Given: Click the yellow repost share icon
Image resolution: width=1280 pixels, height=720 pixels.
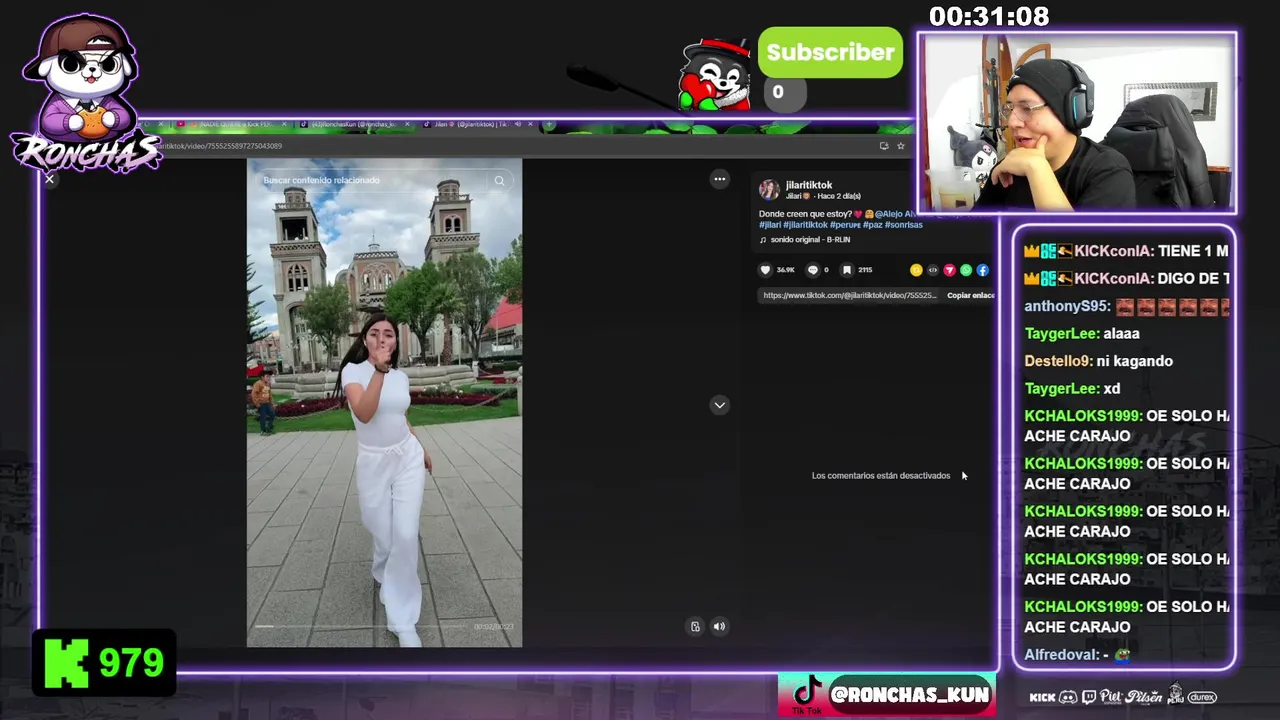Looking at the screenshot, I should pyautogui.click(x=916, y=270).
